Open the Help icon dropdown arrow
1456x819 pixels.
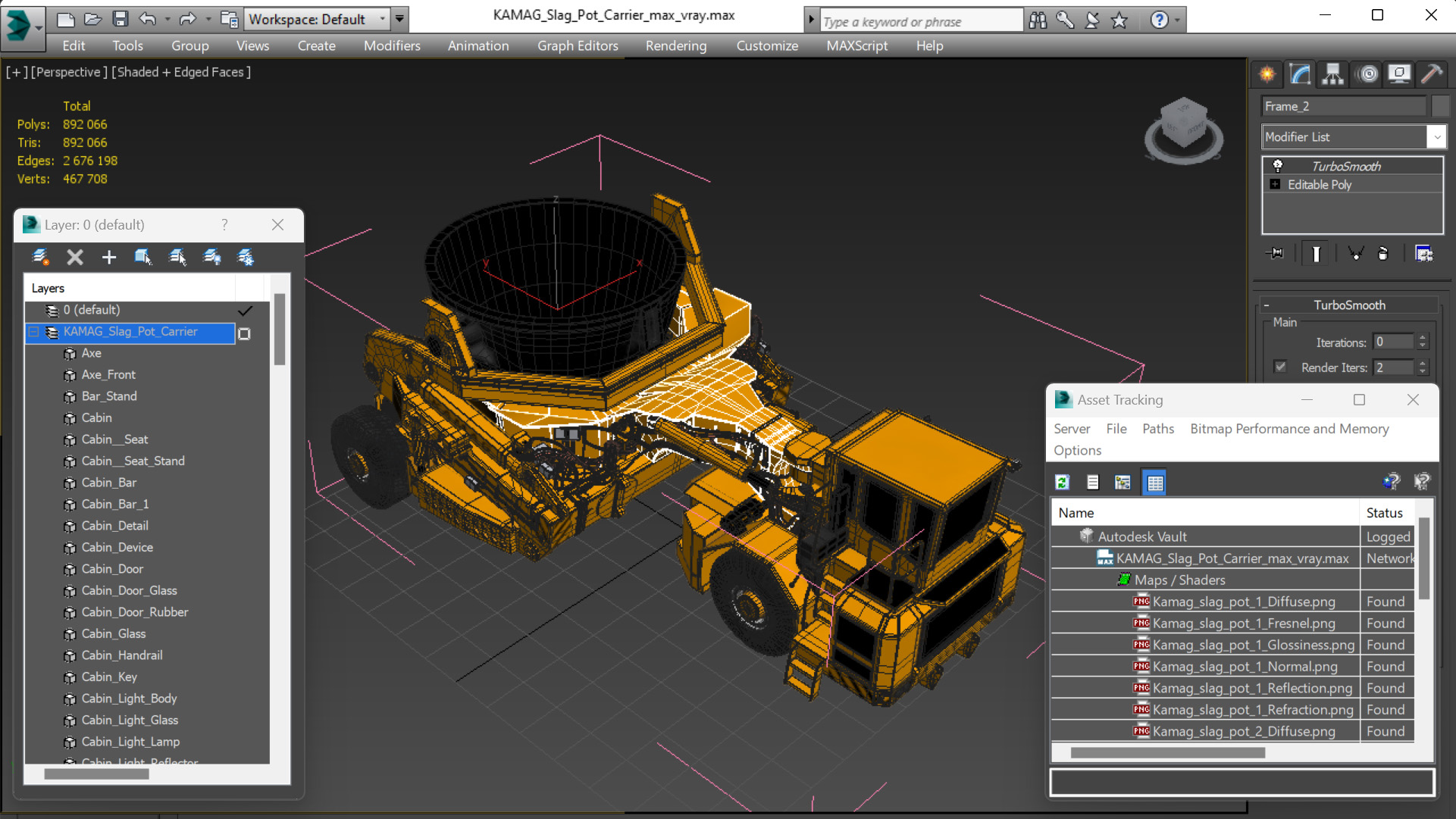click(1177, 20)
